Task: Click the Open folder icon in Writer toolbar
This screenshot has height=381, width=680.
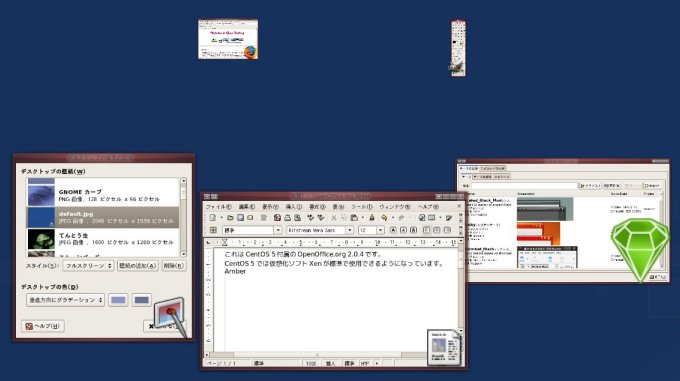Action: tap(230, 218)
